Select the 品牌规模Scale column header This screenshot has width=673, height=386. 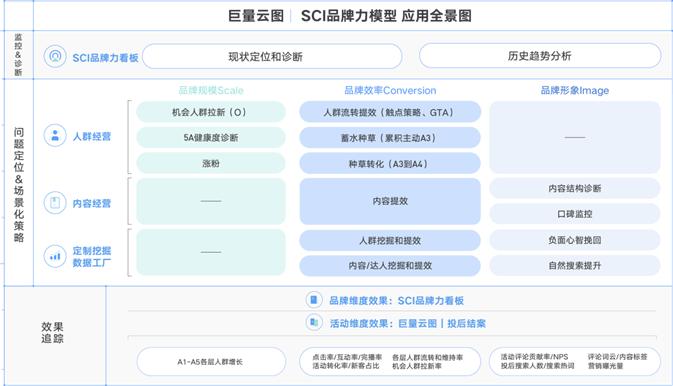(x=211, y=90)
